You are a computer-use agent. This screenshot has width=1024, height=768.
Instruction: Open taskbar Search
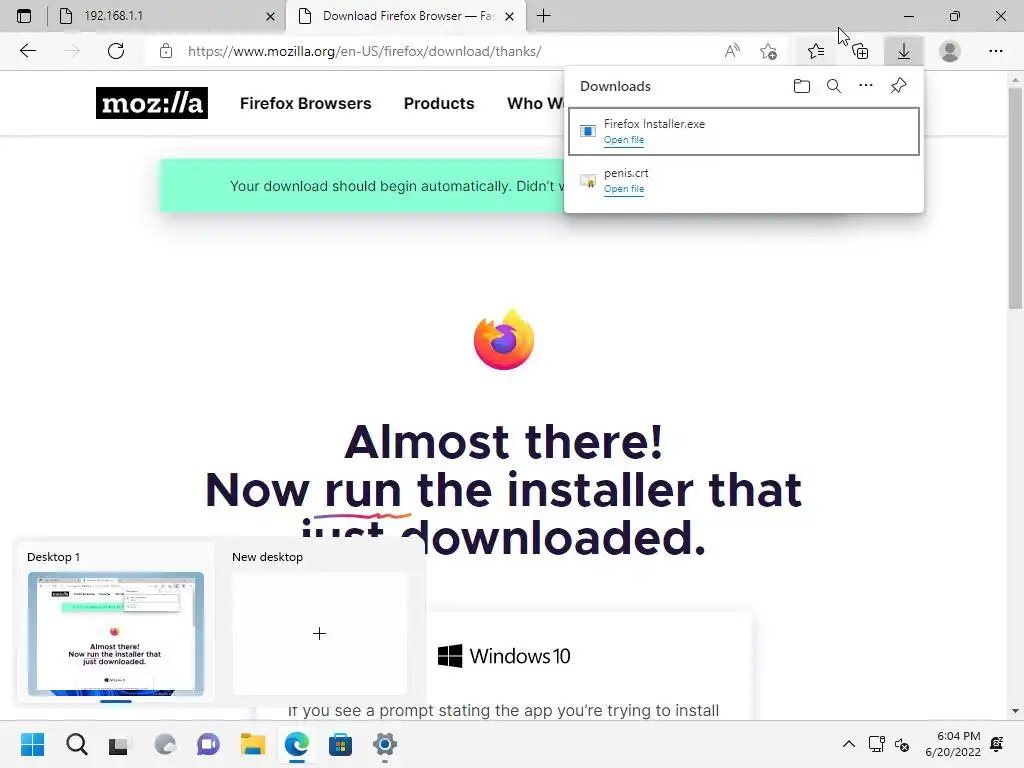76,744
